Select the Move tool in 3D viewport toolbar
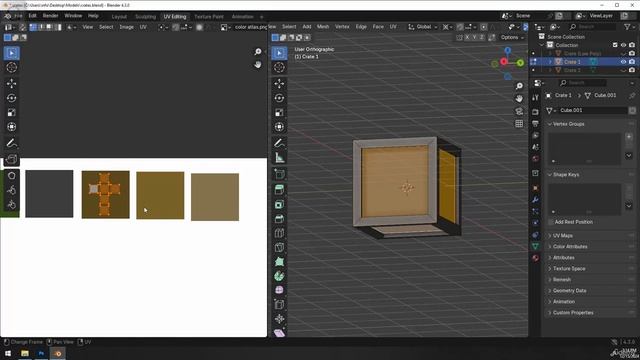This screenshot has height=360, width=640. pos(279,83)
